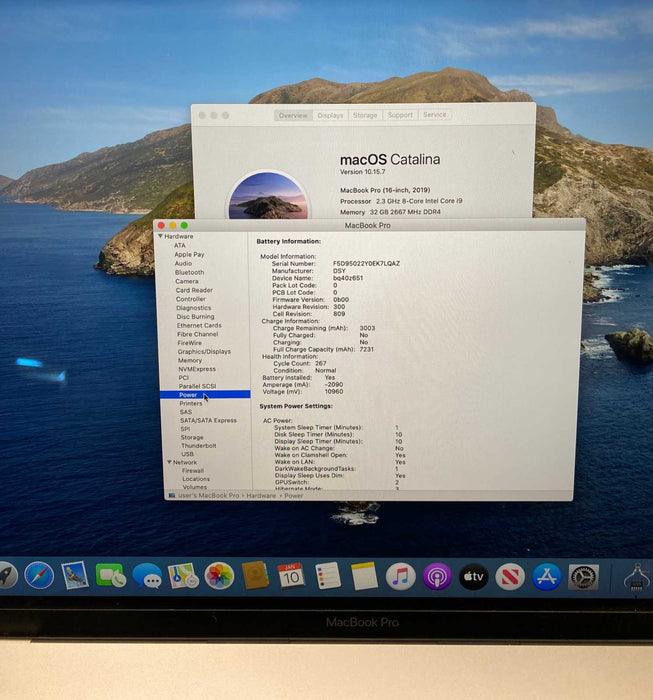The width and height of the screenshot is (653, 700).
Task: Select Card Reader in the sidebar
Action: click(194, 290)
